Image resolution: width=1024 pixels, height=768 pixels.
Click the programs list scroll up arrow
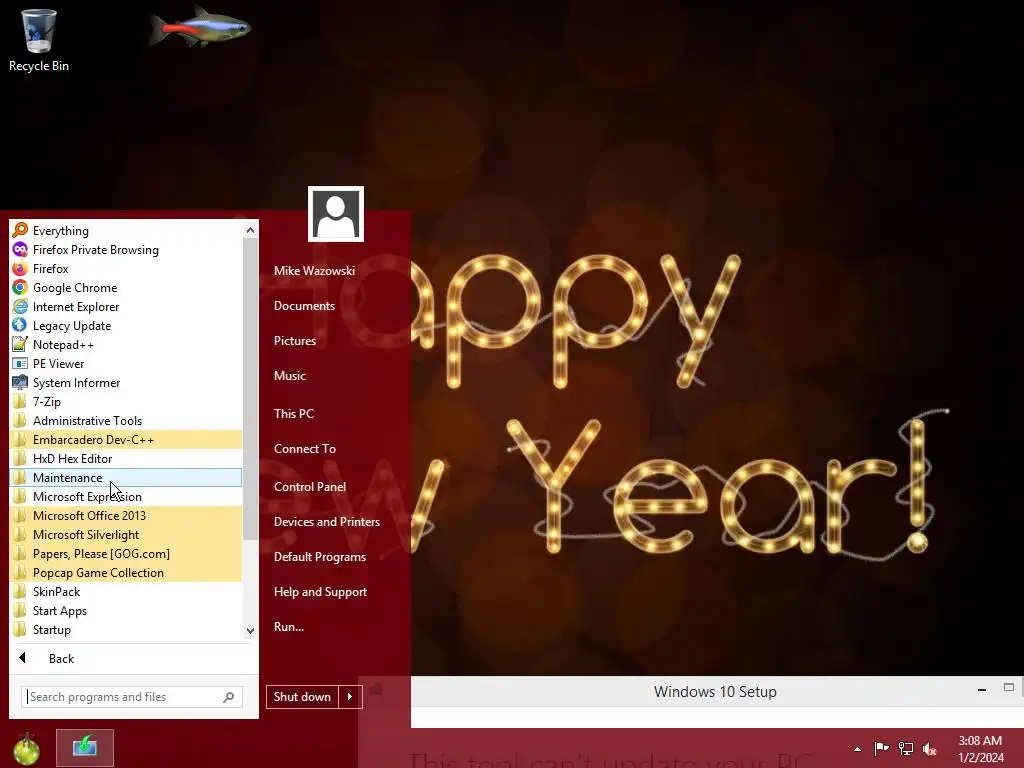tap(250, 230)
